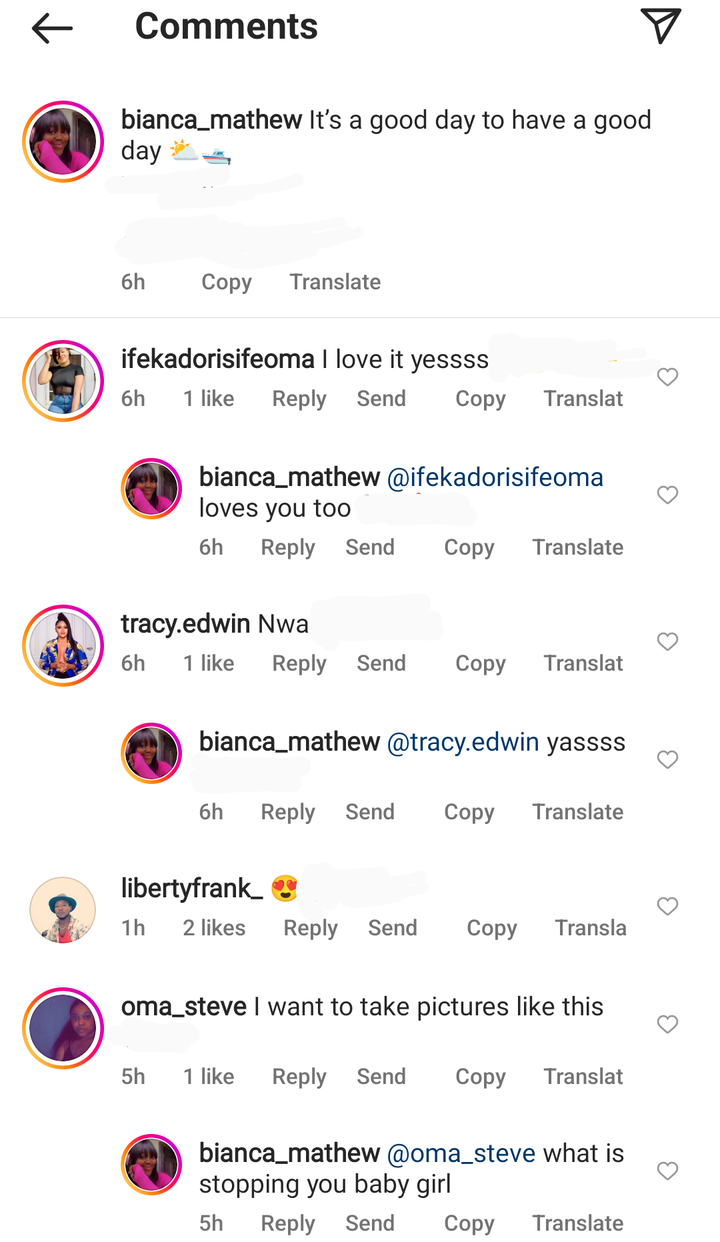Reply to ifekadorisifeoma's comment
720x1242 pixels.
coord(299,399)
